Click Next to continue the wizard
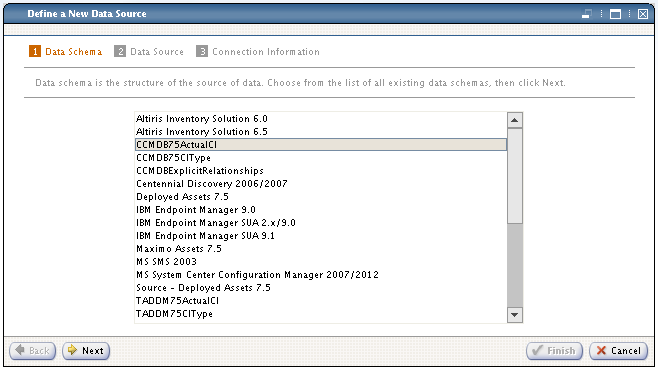This screenshot has height=370, width=658. (x=86, y=351)
